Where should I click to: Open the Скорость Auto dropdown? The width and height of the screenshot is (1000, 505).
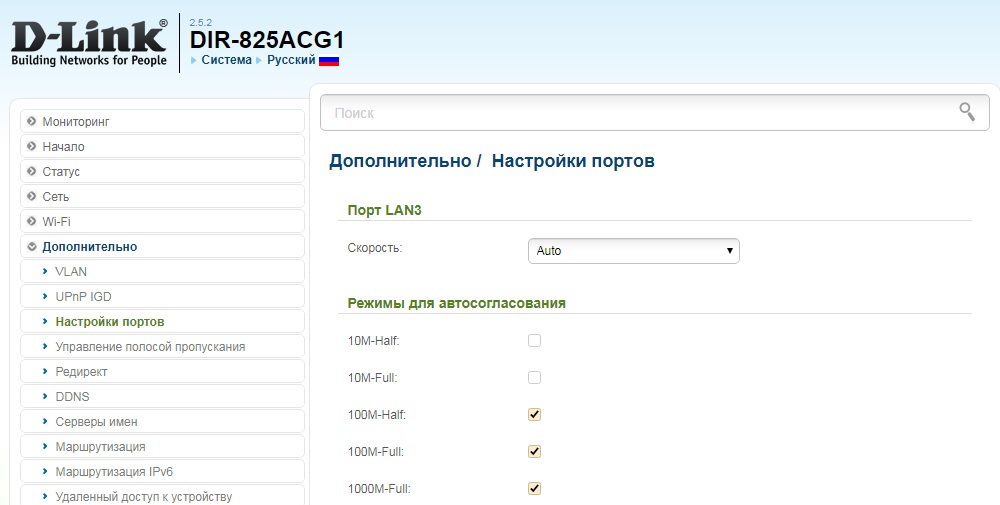pos(633,251)
